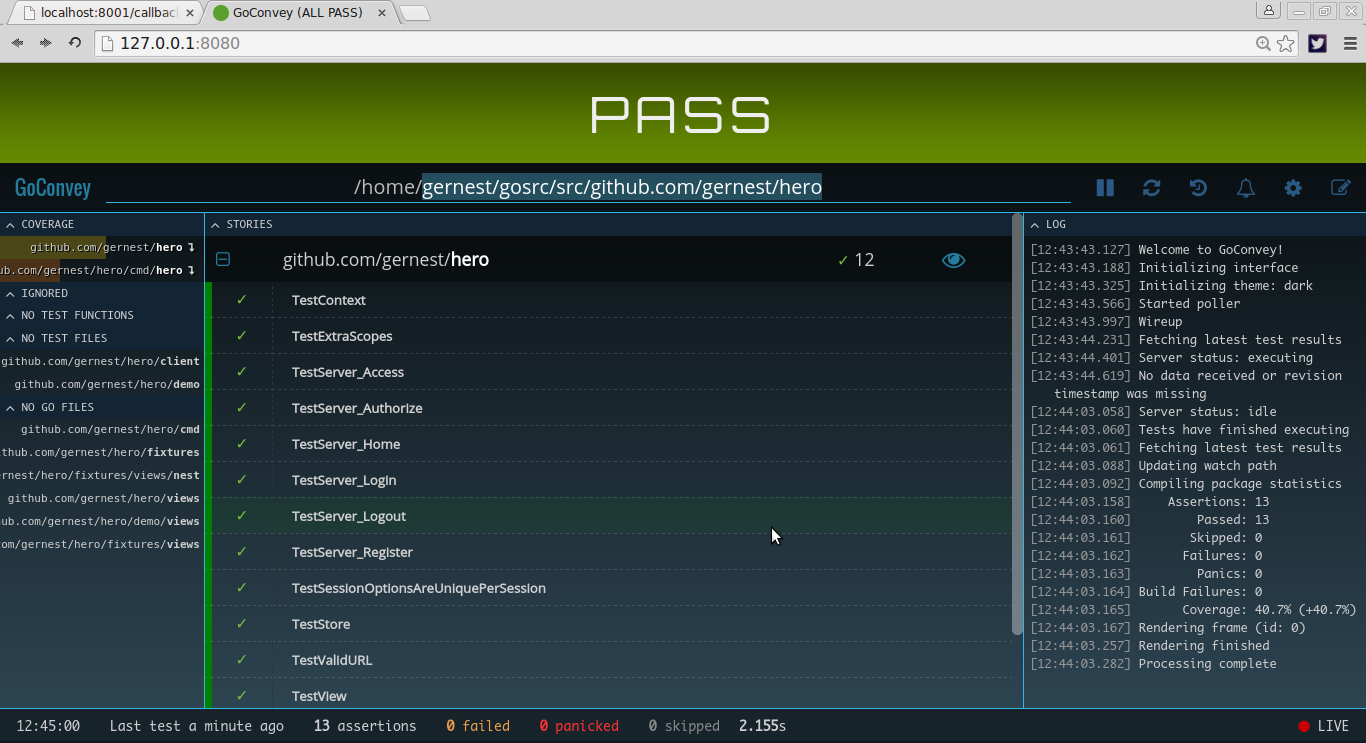Toggle notifications bell icon
The height and width of the screenshot is (743, 1366).
pos(1246,188)
